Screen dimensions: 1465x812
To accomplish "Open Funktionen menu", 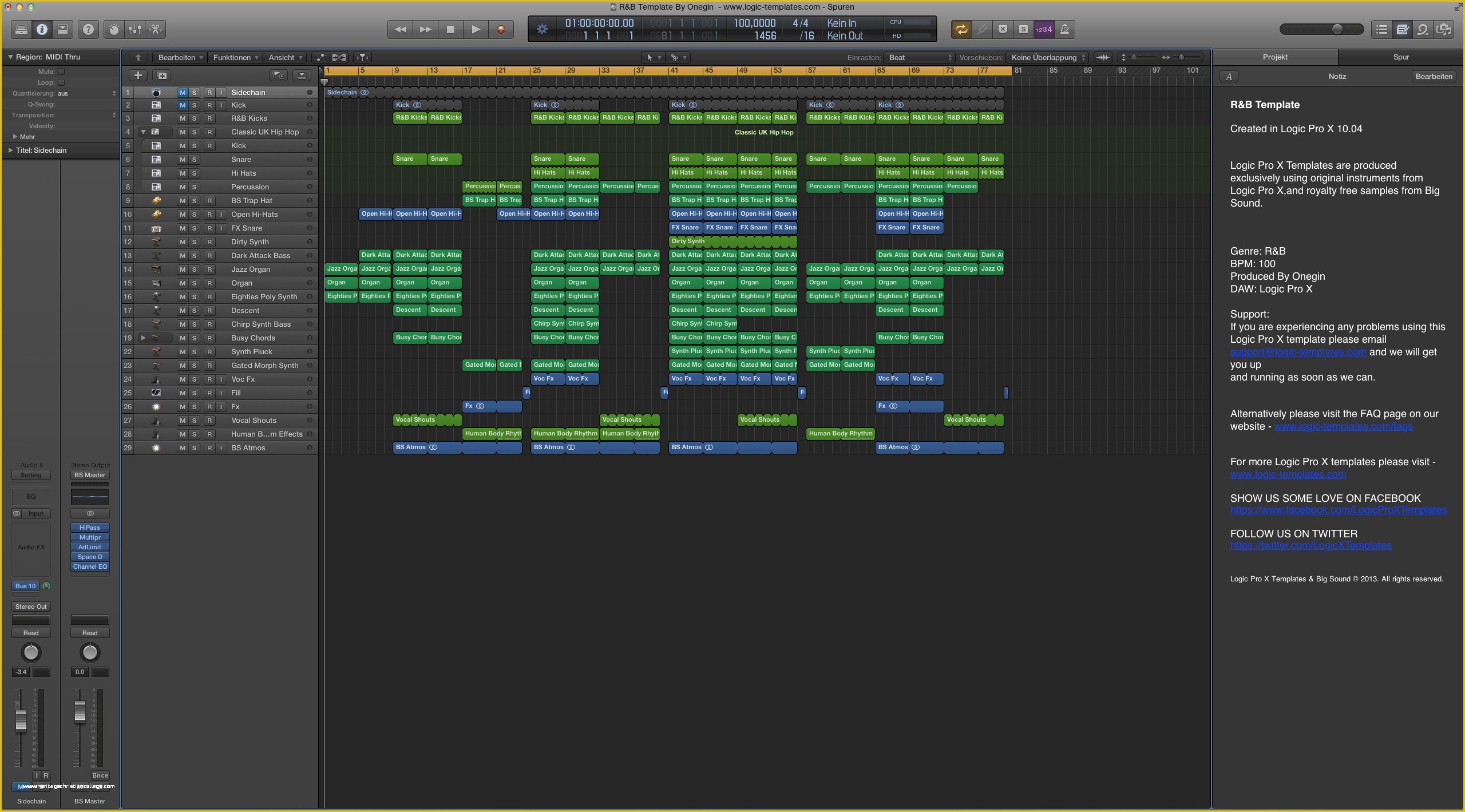I will [x=235, y=57].
